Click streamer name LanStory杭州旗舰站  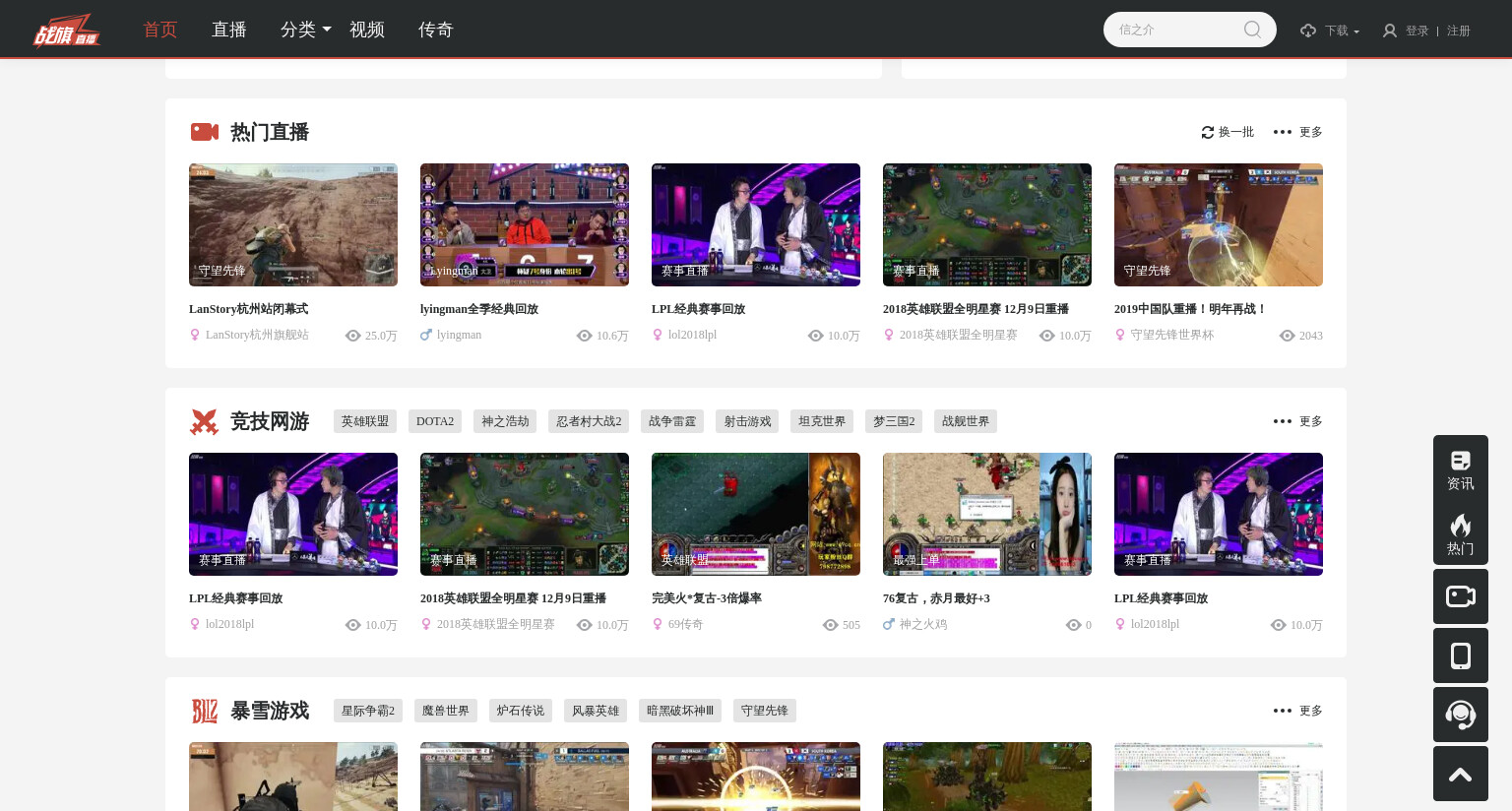[257, 335]
